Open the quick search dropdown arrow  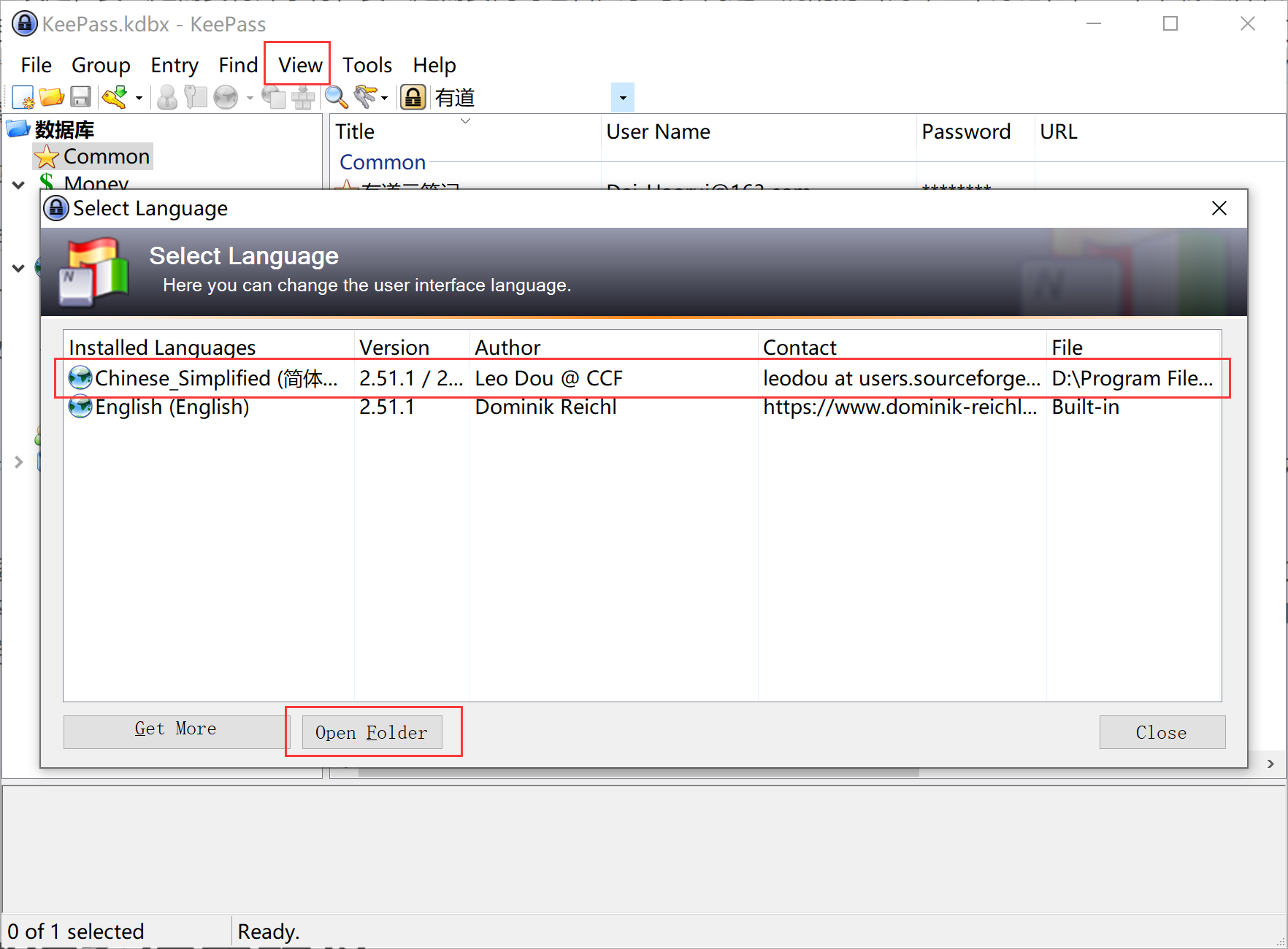[623, 98]
